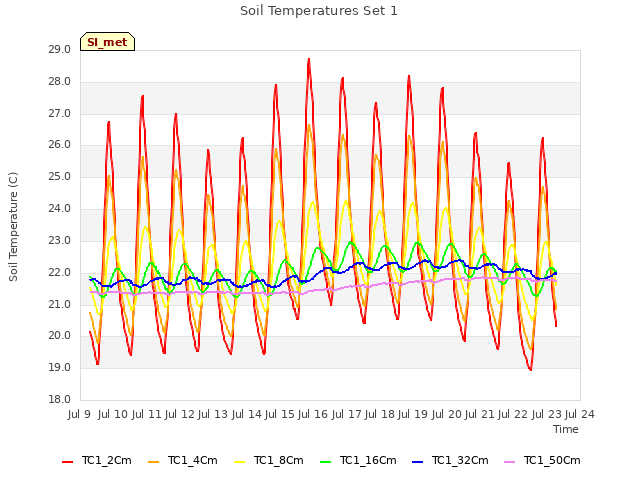This screenshot has width=640, height=480.
Task: Select the TC1_4Cm legend label
Action: tap(193, 460)
